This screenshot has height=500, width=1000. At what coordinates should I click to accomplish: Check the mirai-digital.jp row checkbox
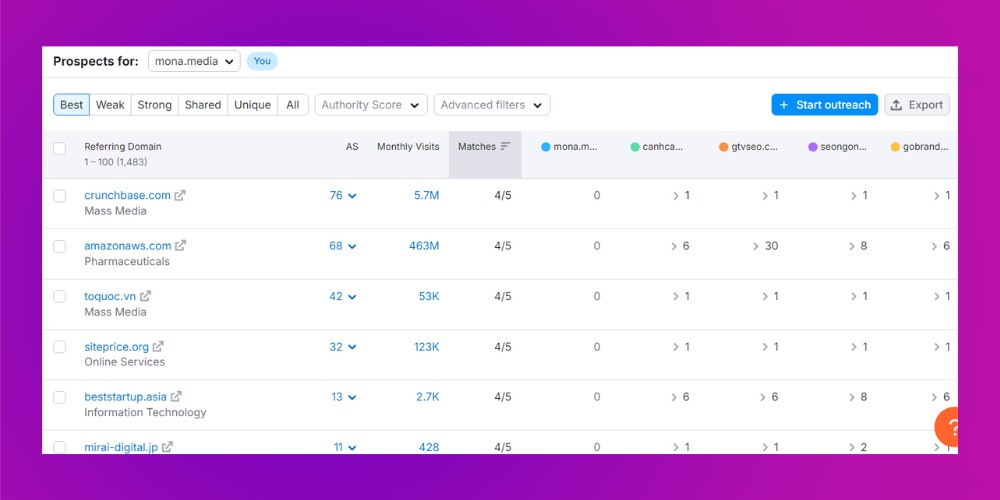click(59, 447)
